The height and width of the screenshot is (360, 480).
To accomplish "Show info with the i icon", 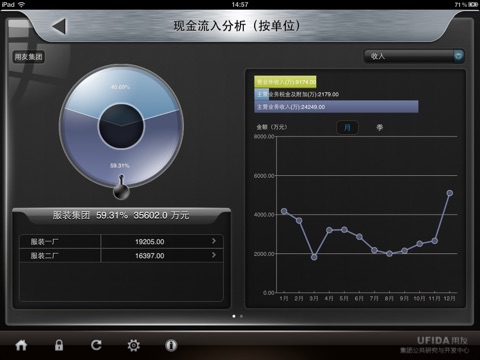I will click(x=171, y=345).
